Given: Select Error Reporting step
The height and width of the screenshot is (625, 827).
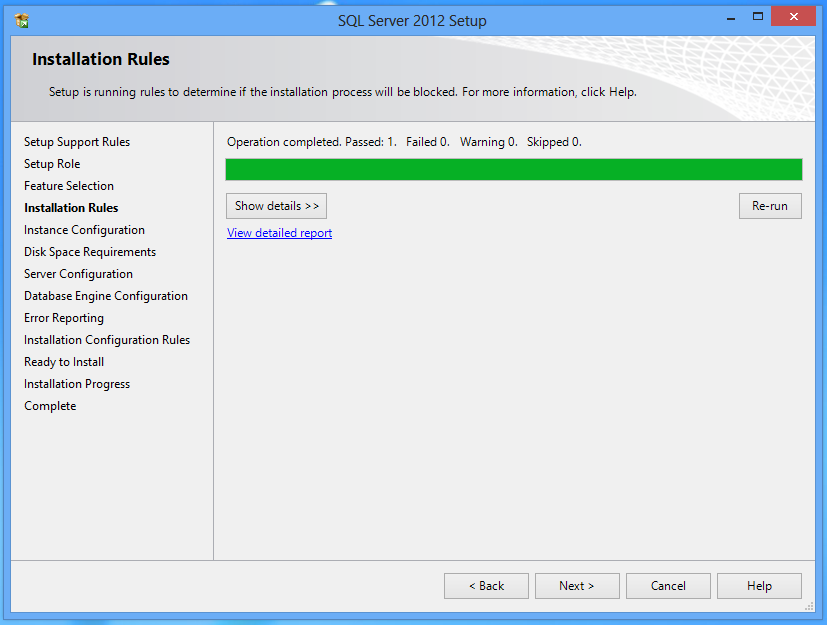Looking at the screenshot, I should coord(64,318).
